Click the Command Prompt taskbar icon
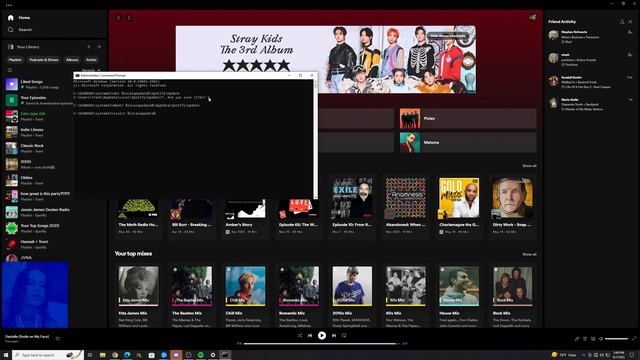The image size is (640, 360). (x=225, y=355)
